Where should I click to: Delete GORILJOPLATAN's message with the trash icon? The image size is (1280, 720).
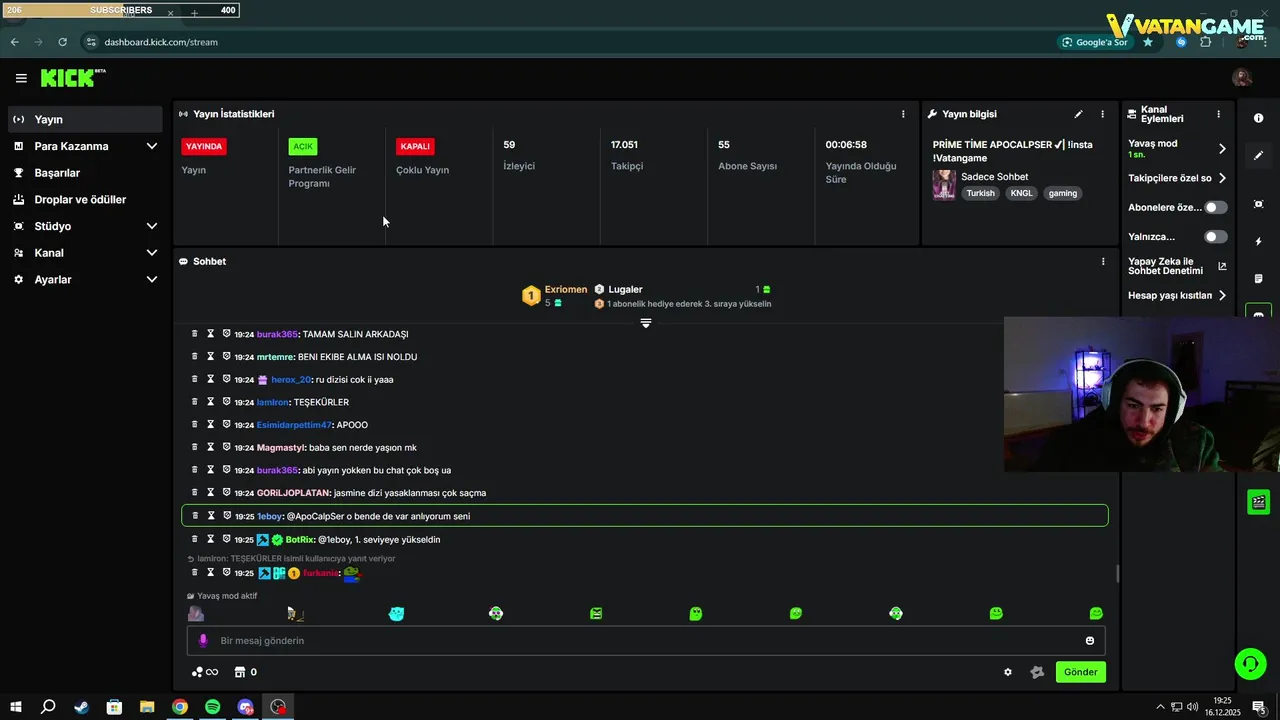195,492
